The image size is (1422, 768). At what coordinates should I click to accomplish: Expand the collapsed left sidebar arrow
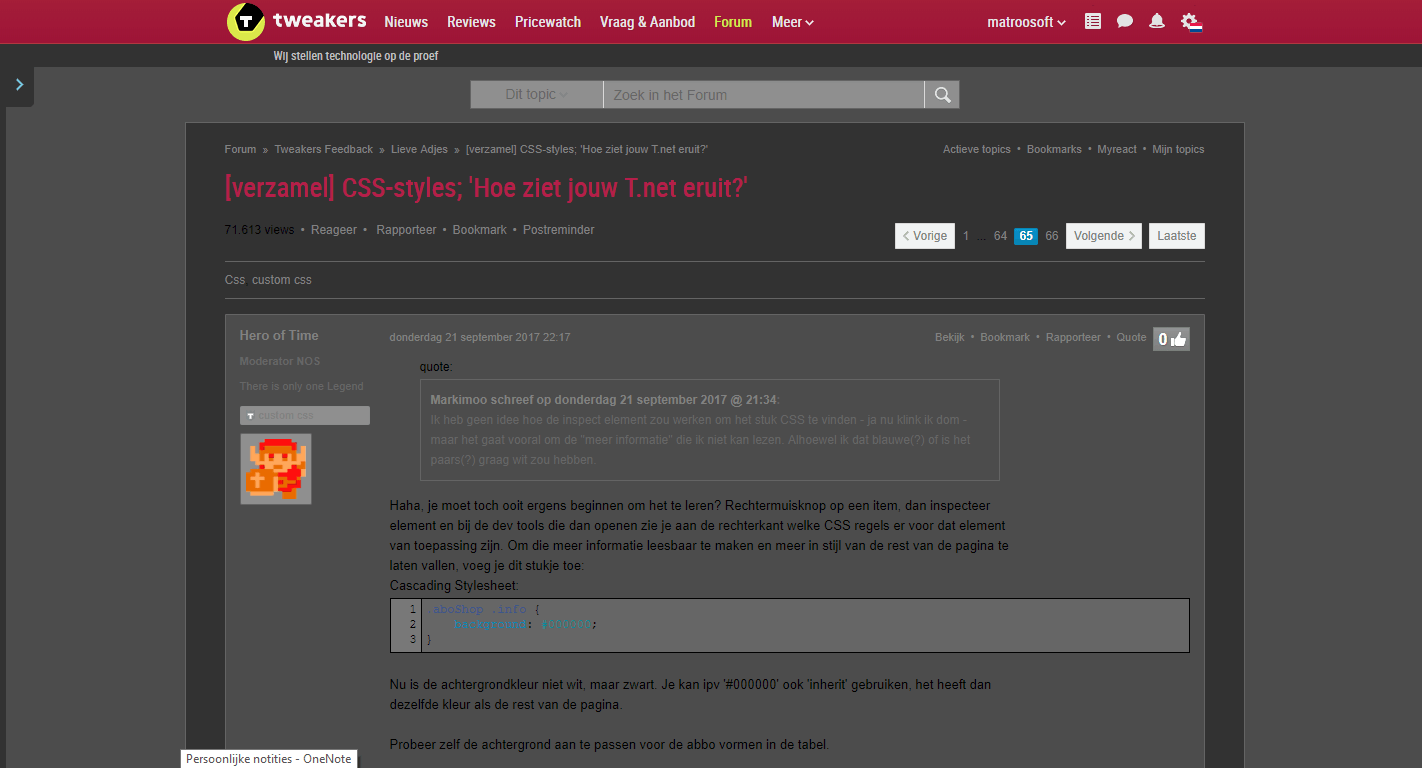coord(18,86)
